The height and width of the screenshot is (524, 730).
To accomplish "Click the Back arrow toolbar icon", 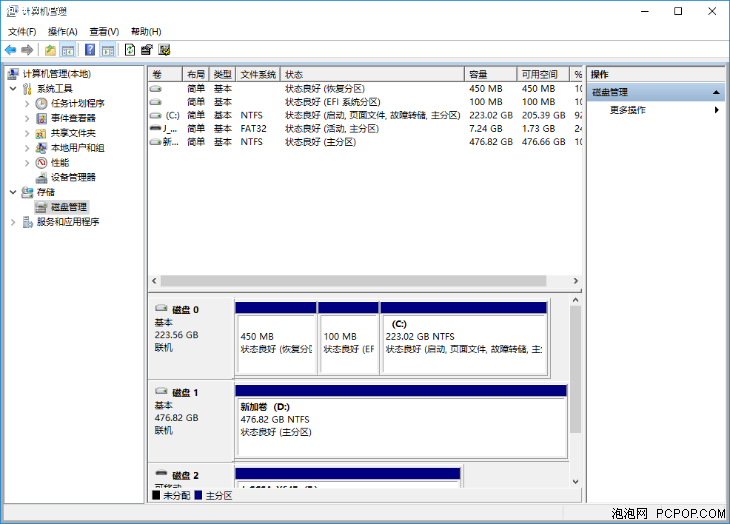I will pos(10,50).
